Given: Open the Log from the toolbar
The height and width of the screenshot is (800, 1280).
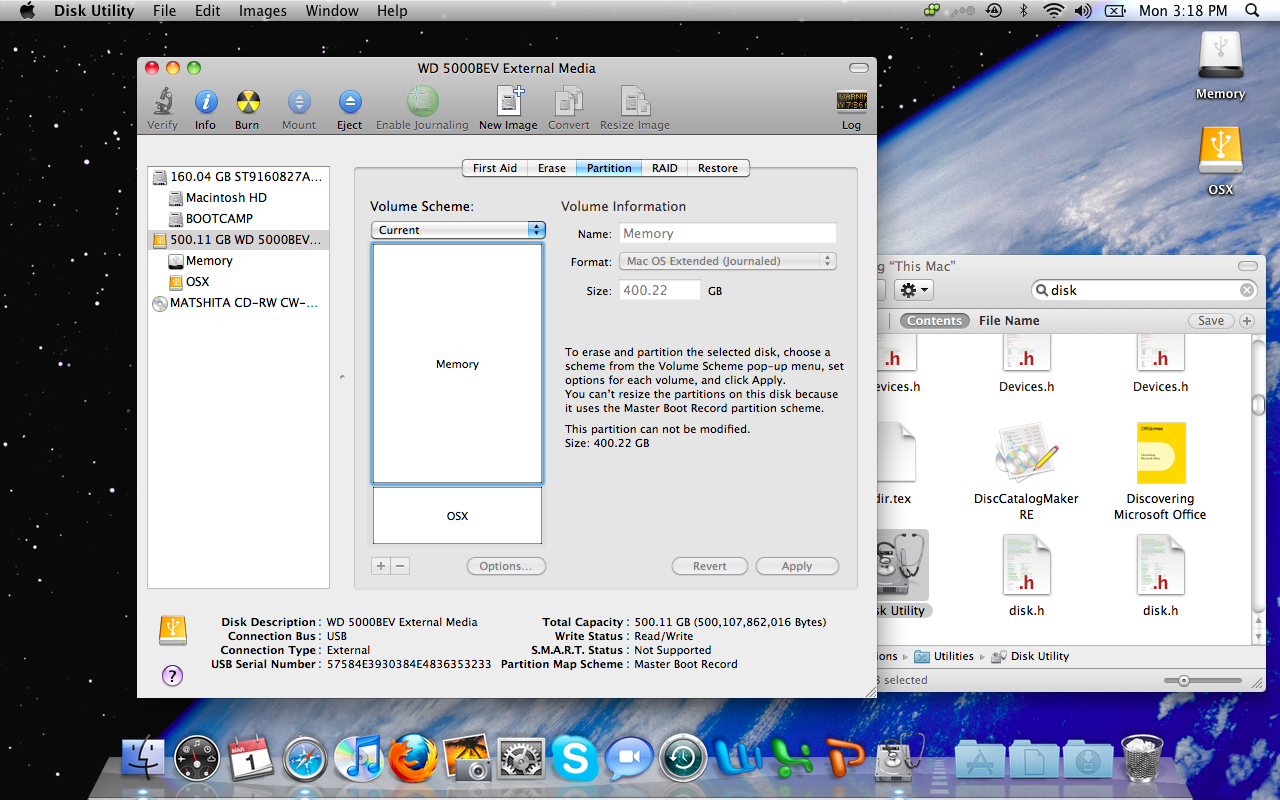Looking at the screenshot, I should [851, 102].
